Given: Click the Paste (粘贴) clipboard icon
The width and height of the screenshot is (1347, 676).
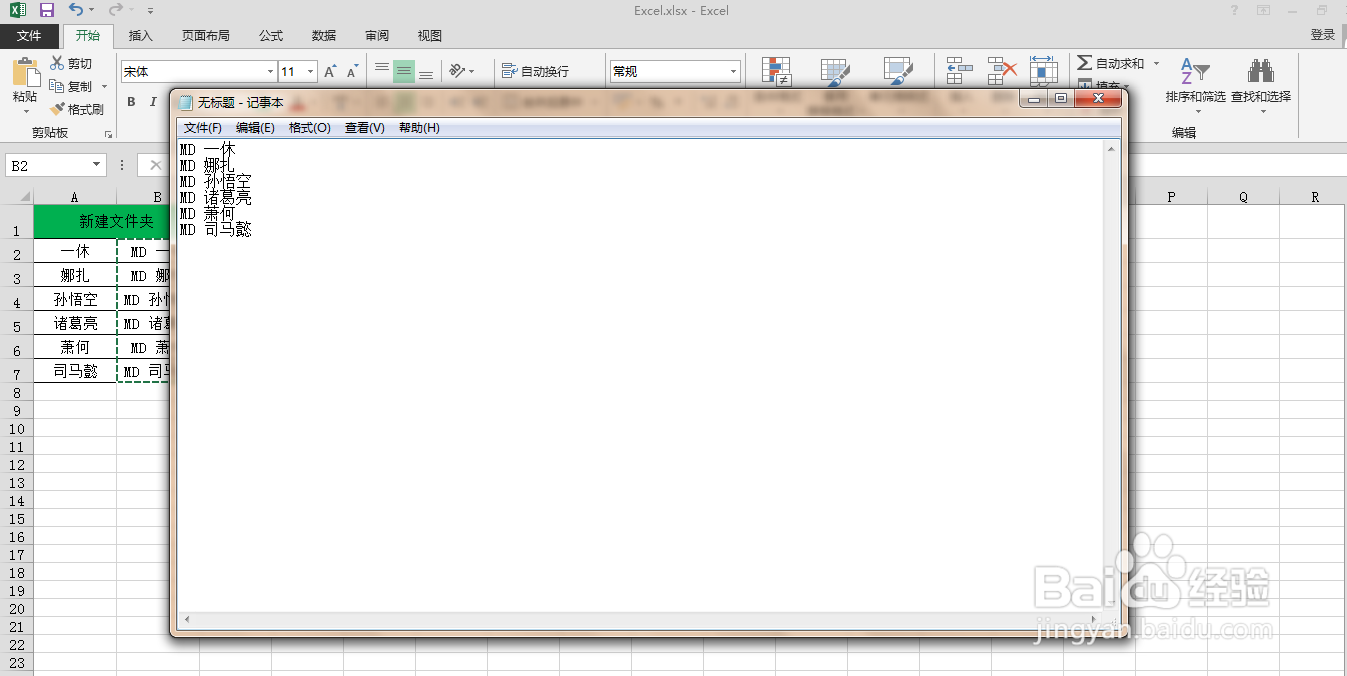Looking at the screenshot, I should click(x=25, y=73).
